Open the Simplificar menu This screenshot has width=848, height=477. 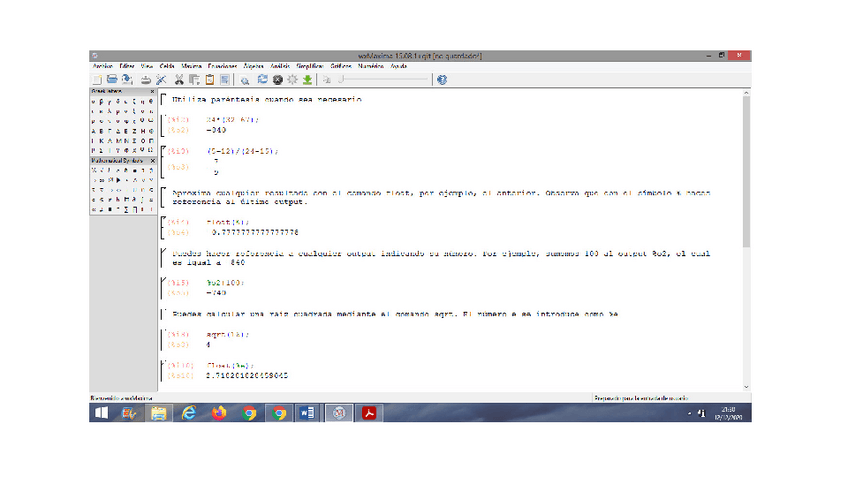click(x=310, y=66)
